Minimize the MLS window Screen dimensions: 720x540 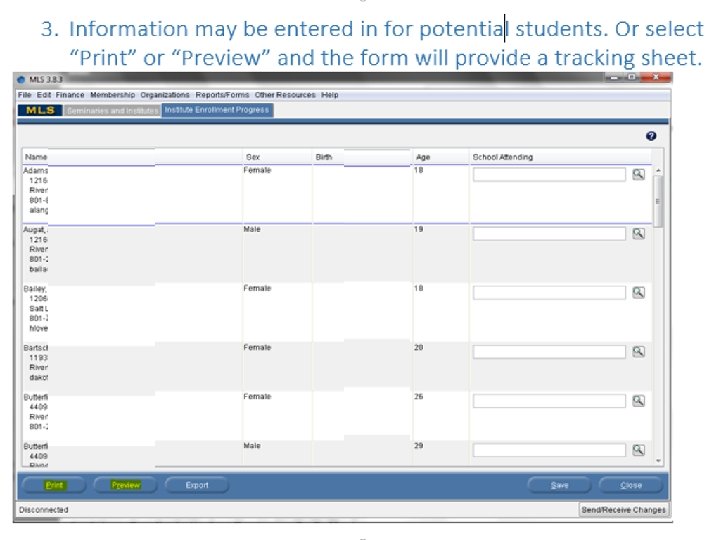click(x=614, y=77)
